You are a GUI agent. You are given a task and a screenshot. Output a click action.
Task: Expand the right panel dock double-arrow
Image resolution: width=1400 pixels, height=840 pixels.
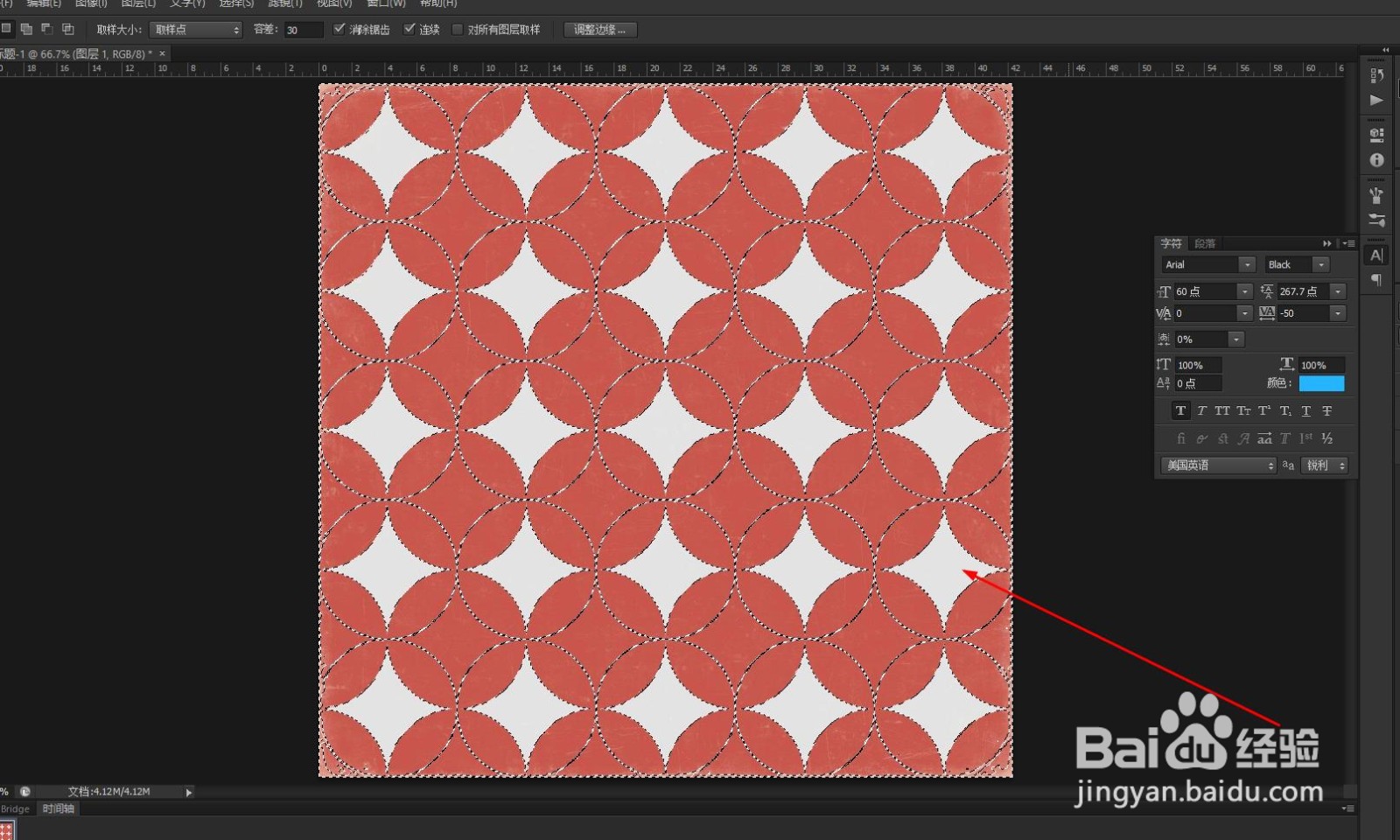pyautogui.click(x=1385, y=50)
